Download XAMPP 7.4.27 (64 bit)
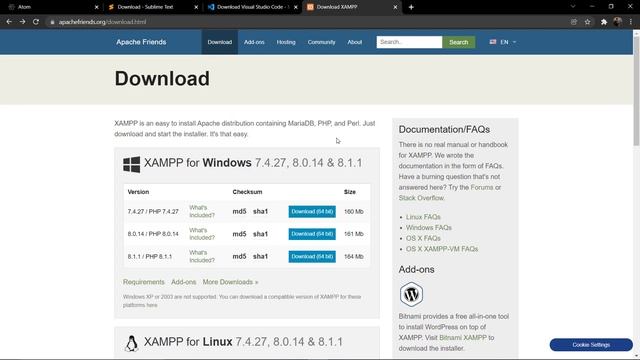 pos(312,211)
